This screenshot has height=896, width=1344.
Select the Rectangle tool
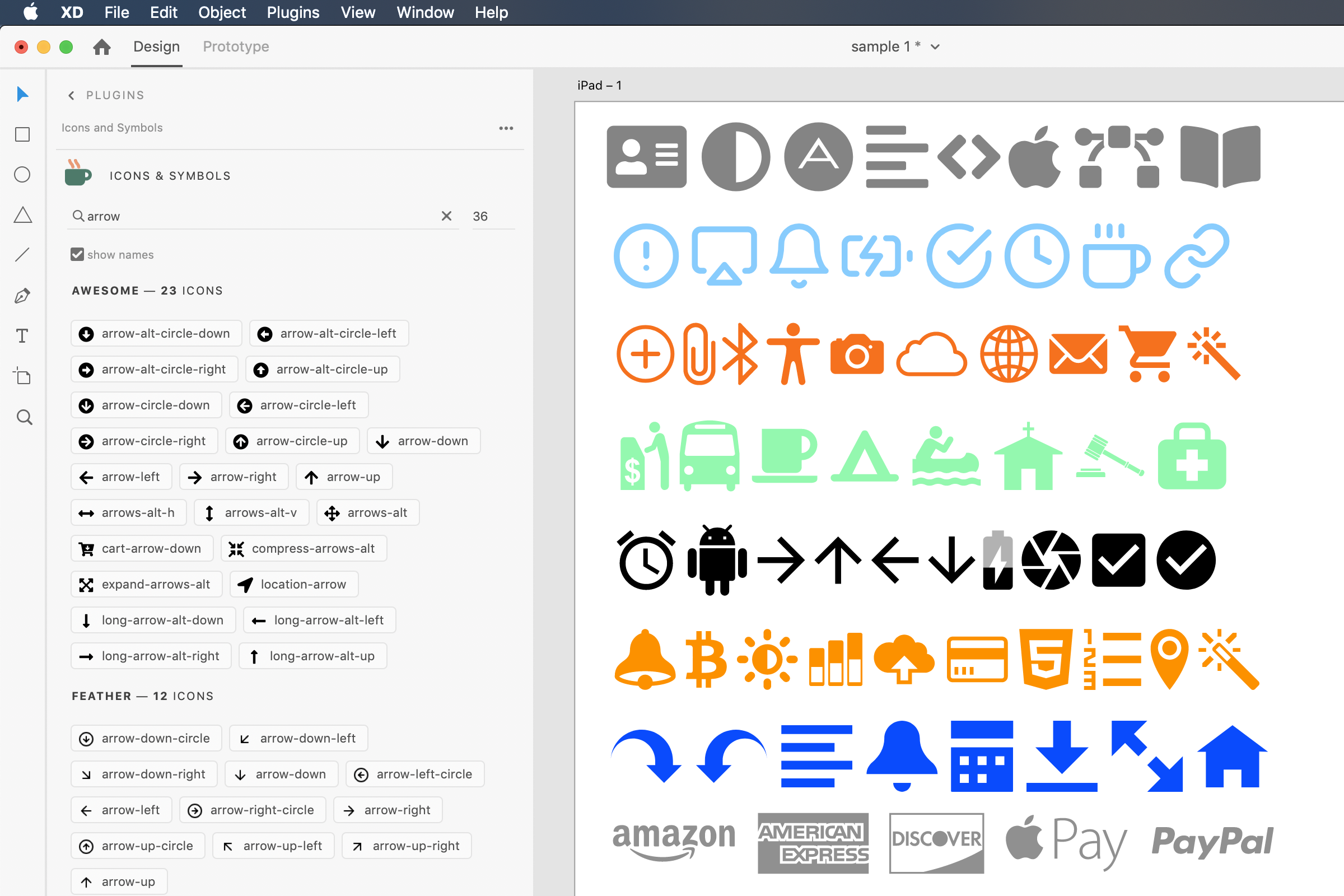[x=22, y=134]
